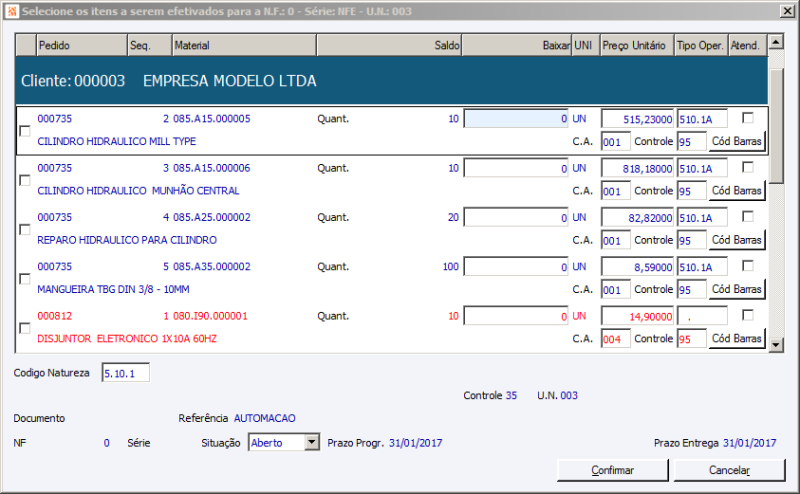The image size is (800, 494).
Task: Click Prazo Entrega date 31/01/2017
Action: [749, 442]
